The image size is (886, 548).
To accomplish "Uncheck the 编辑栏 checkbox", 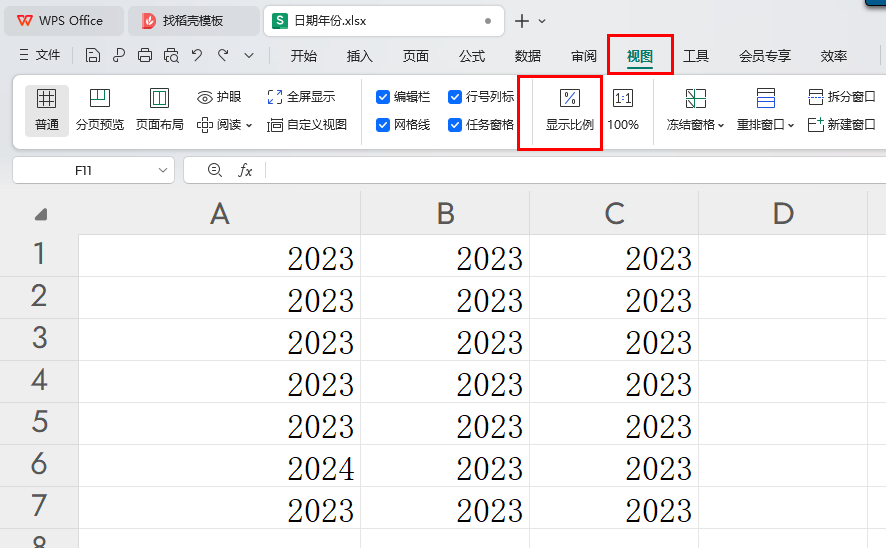I will 383,97.
